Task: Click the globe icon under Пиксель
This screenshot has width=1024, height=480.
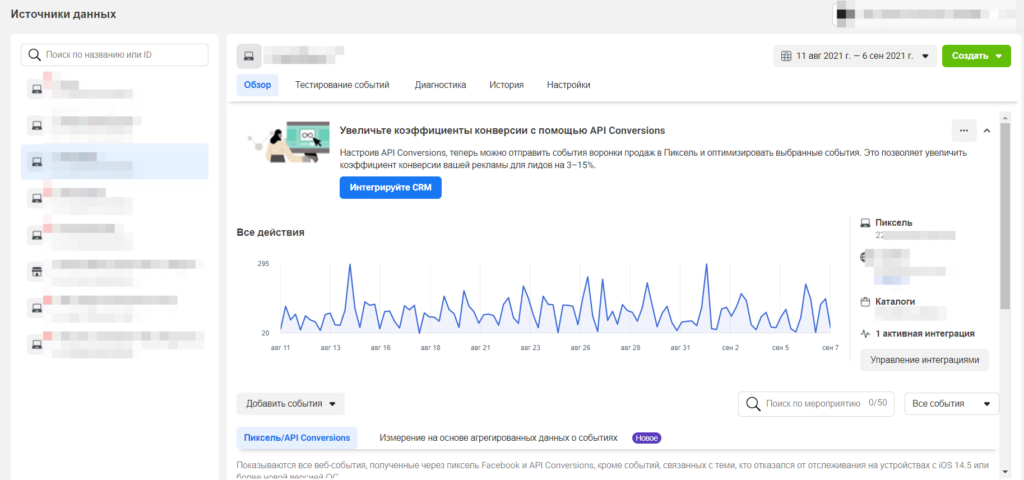Action: [865, 258]
